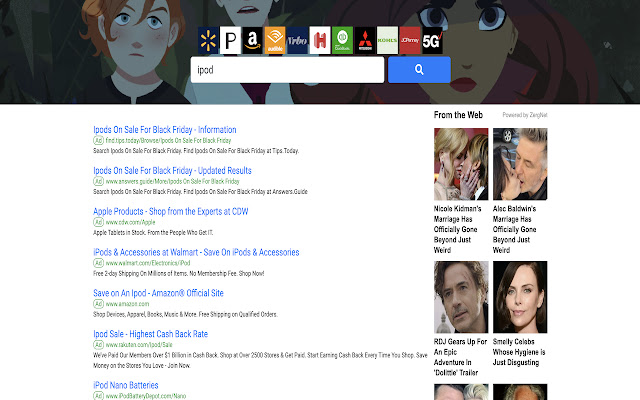Click the find.tips.today ad URL
640x400 pixels.
[x=168, y=140]
